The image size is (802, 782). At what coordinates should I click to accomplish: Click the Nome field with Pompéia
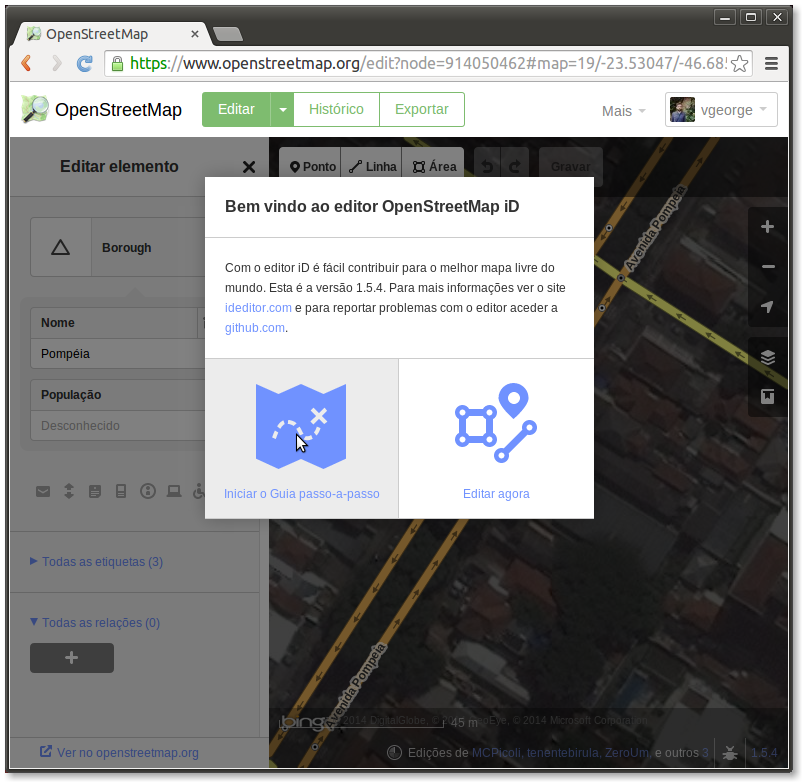(119, 353)
